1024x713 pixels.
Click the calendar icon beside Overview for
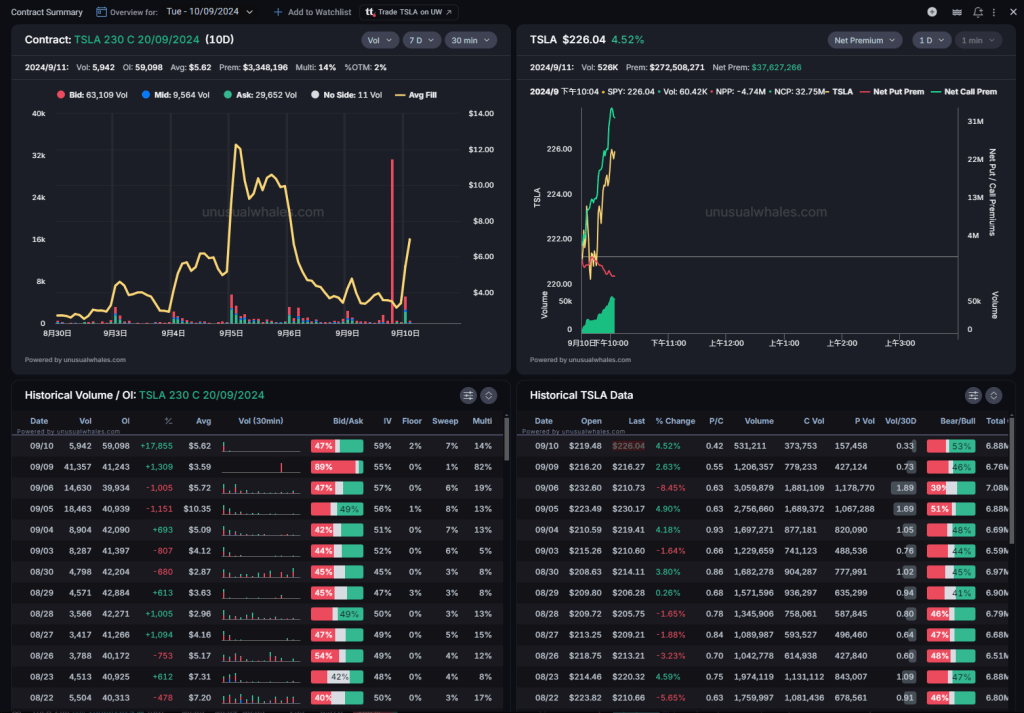click(x=102, y=12)
